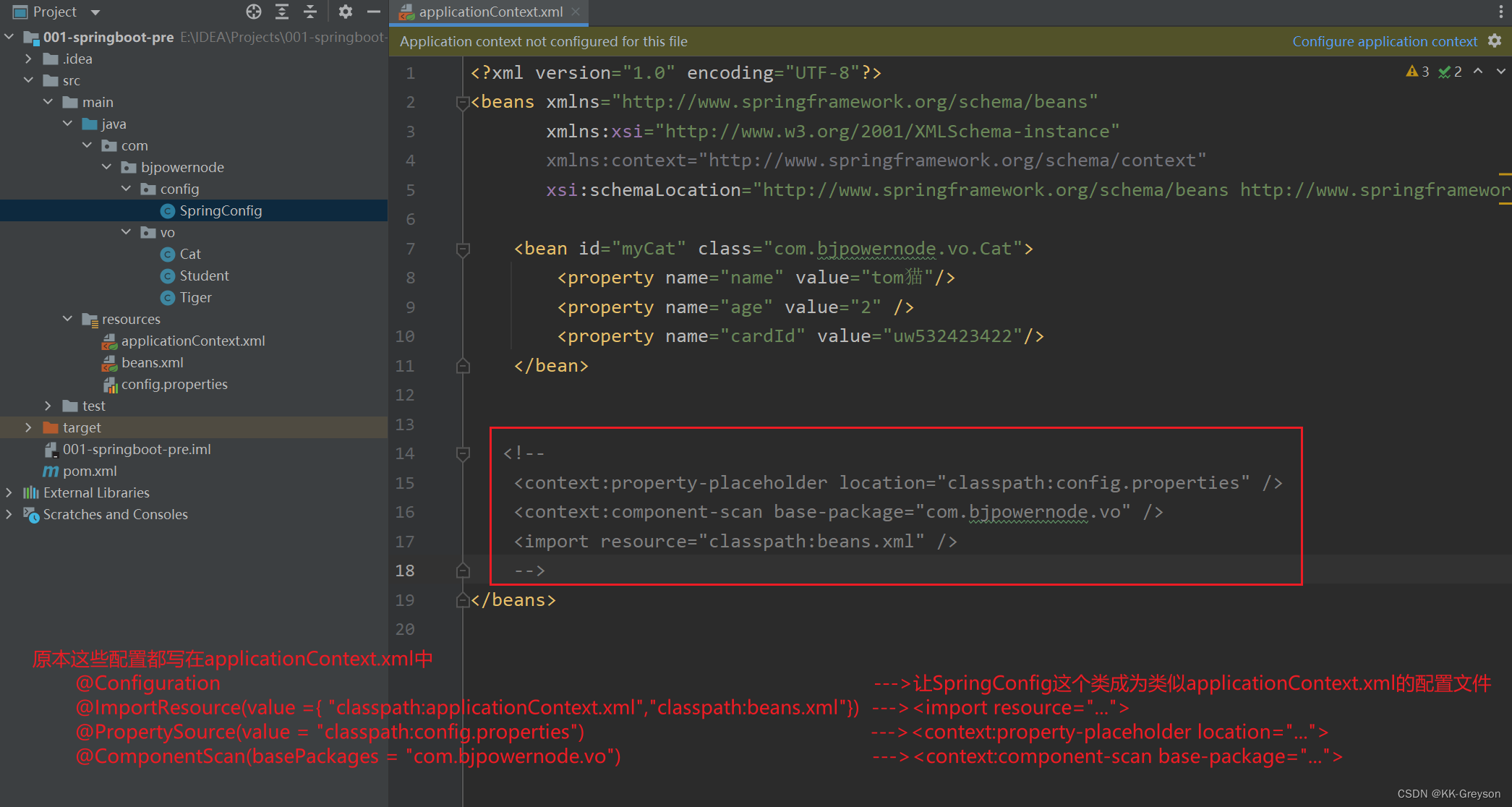1512x807 pixels.
Task: Open Project panel settings gear
Action: [346, 12]
